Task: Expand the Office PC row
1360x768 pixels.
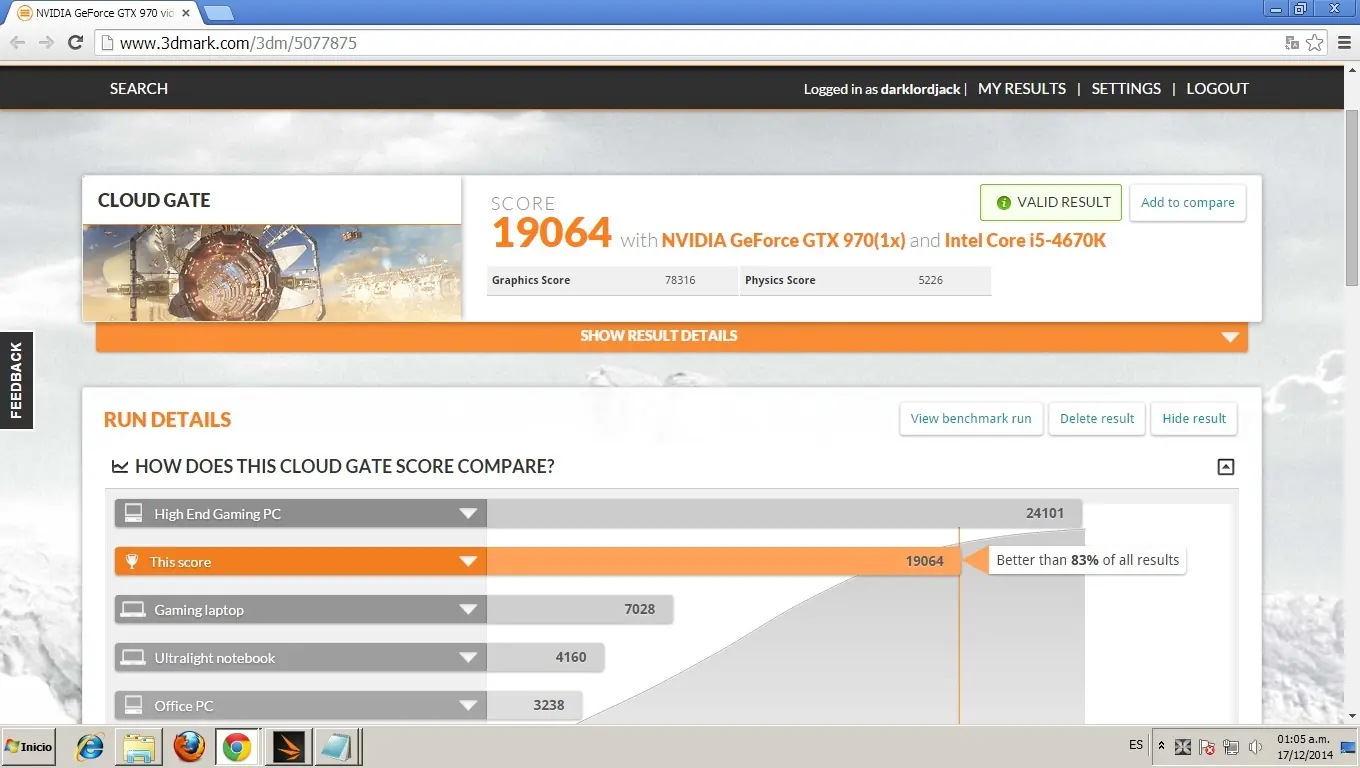Action: 468,706
